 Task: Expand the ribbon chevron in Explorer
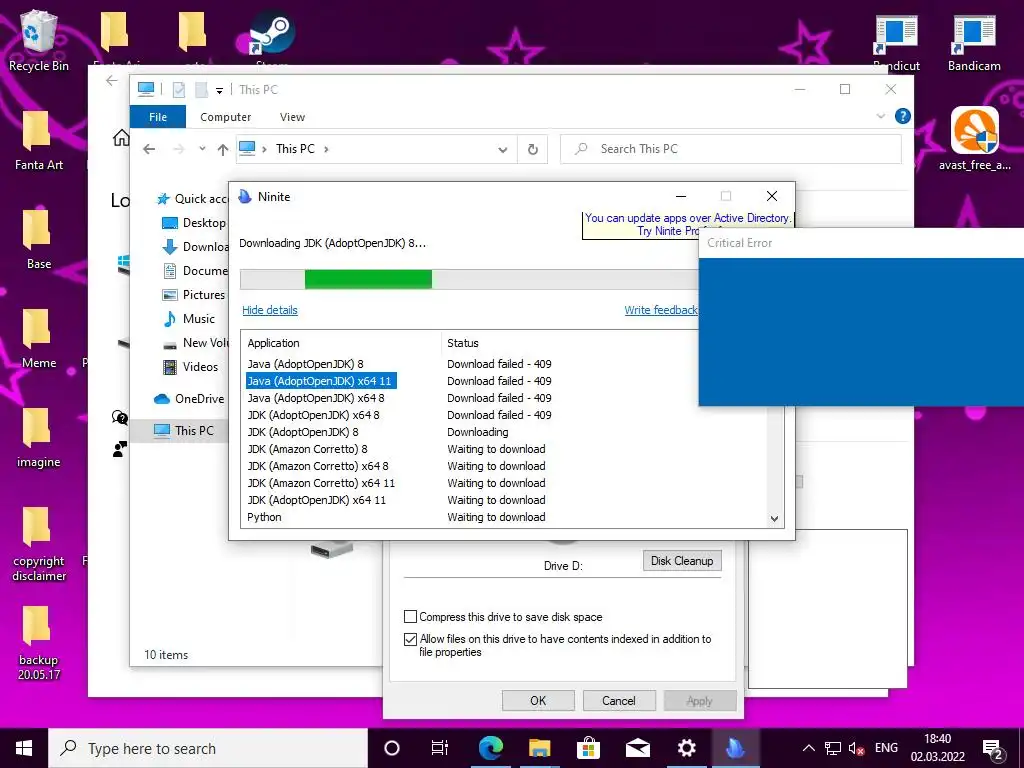880,116
